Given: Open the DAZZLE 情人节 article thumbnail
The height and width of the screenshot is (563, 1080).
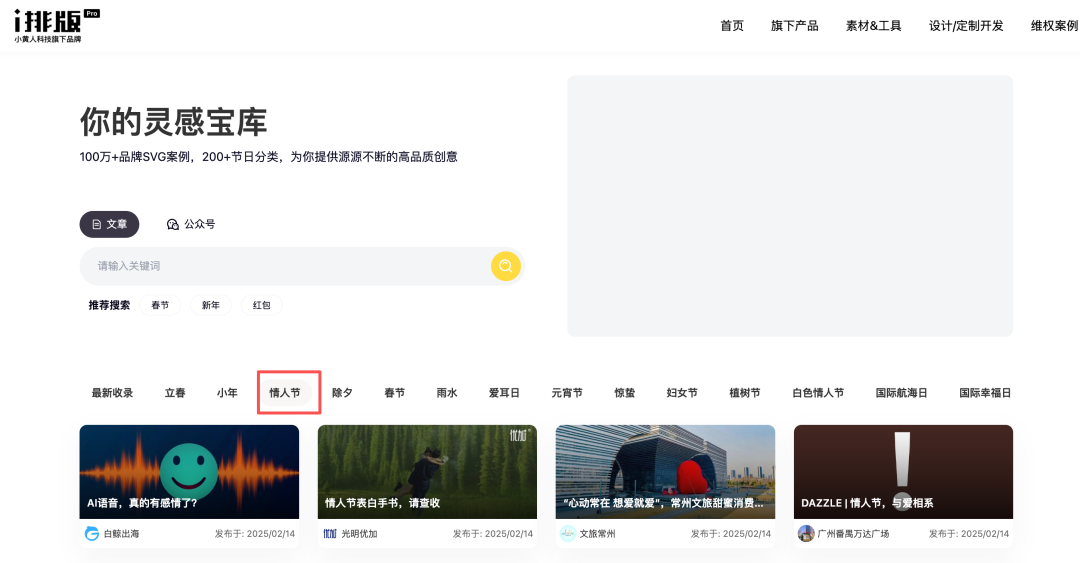Looking at the screenshot, I should 903,472.
